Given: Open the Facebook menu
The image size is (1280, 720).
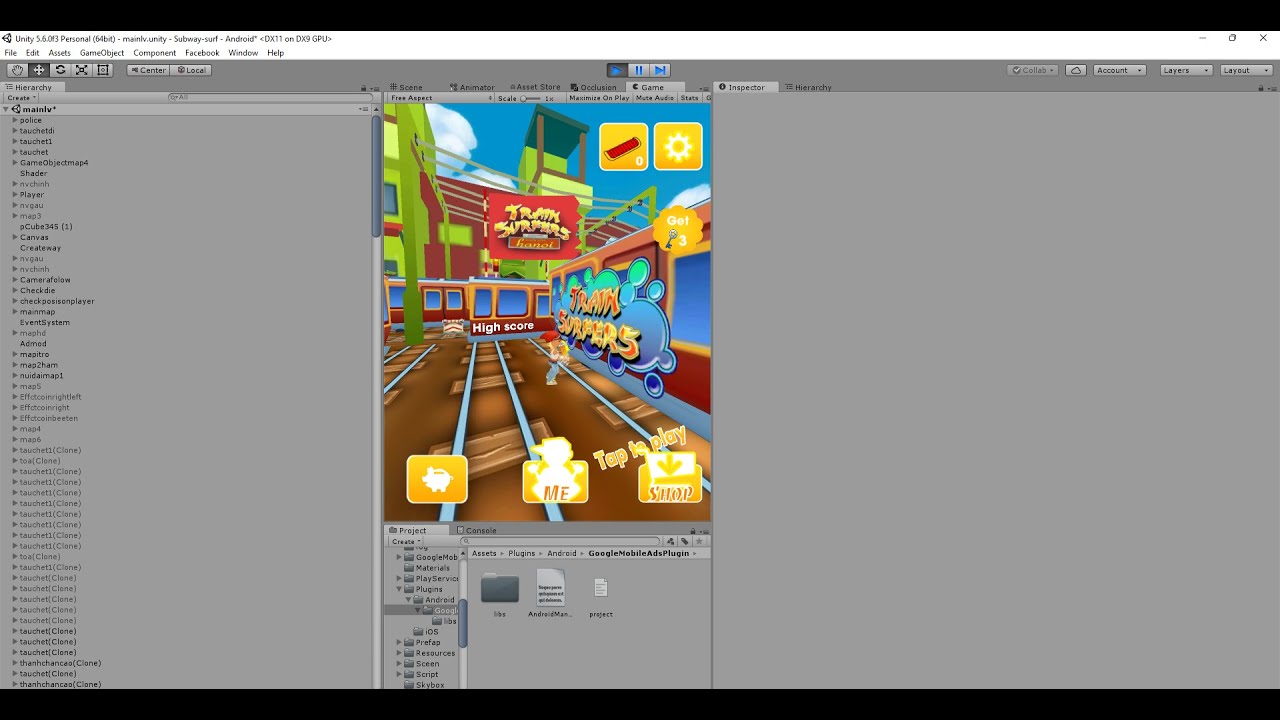Looking at the screenshot, I should pos(202,53).
